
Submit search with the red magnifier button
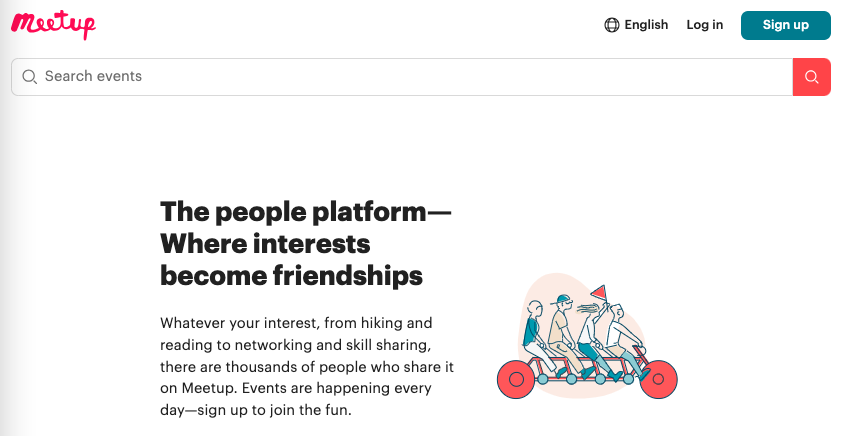(x=812, y=77)
